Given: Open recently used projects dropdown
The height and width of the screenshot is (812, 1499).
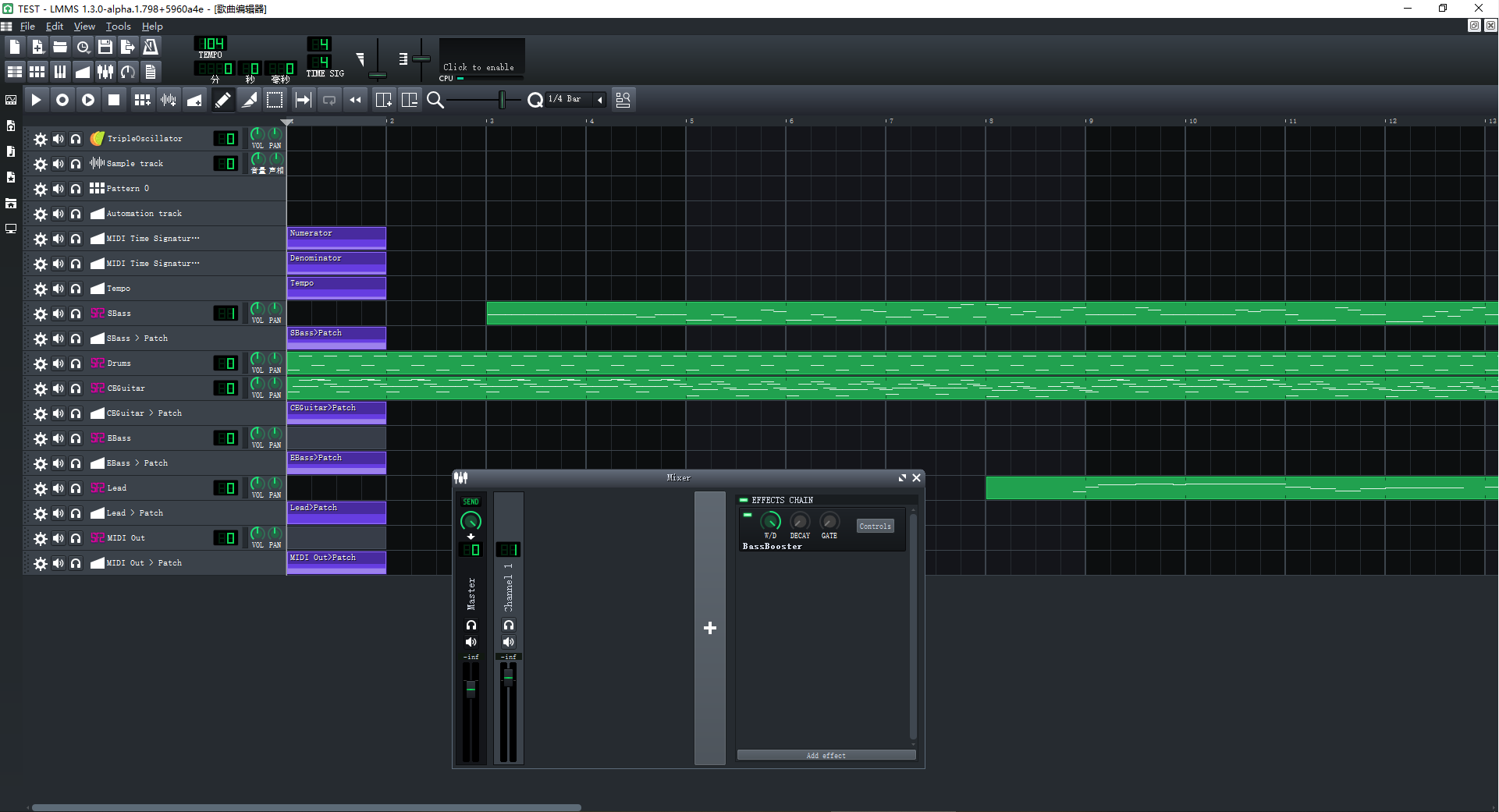Looking at the screenshot, I should pyautogui.click(x=83, y=47).
